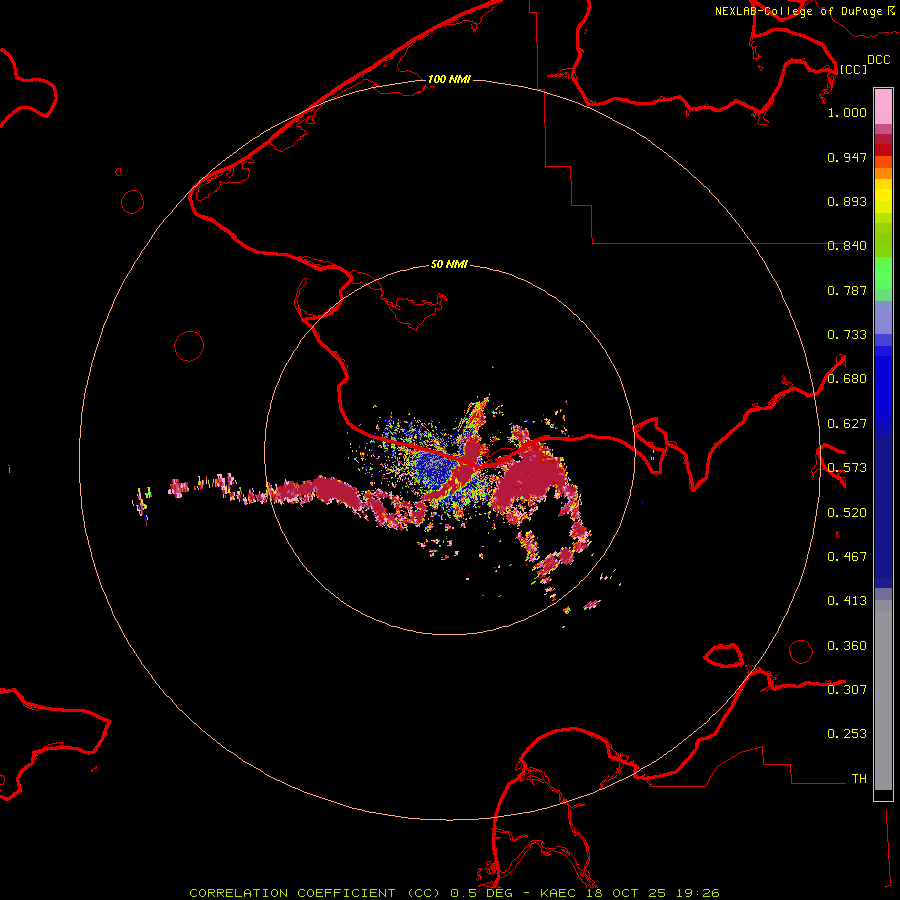
Task: Click the 100 NMI range ring label
Action: (x=449, y=79)
